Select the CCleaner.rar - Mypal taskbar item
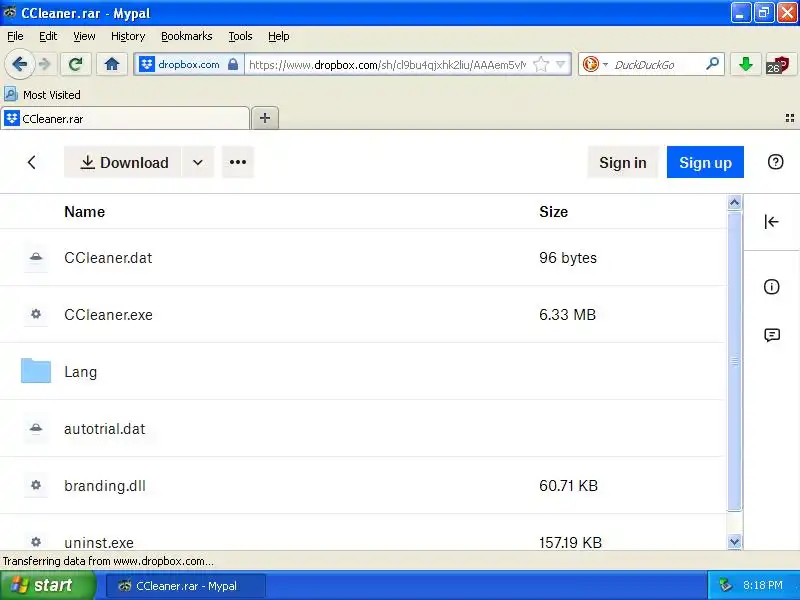 pyautogui.click(x=186, y=586)
